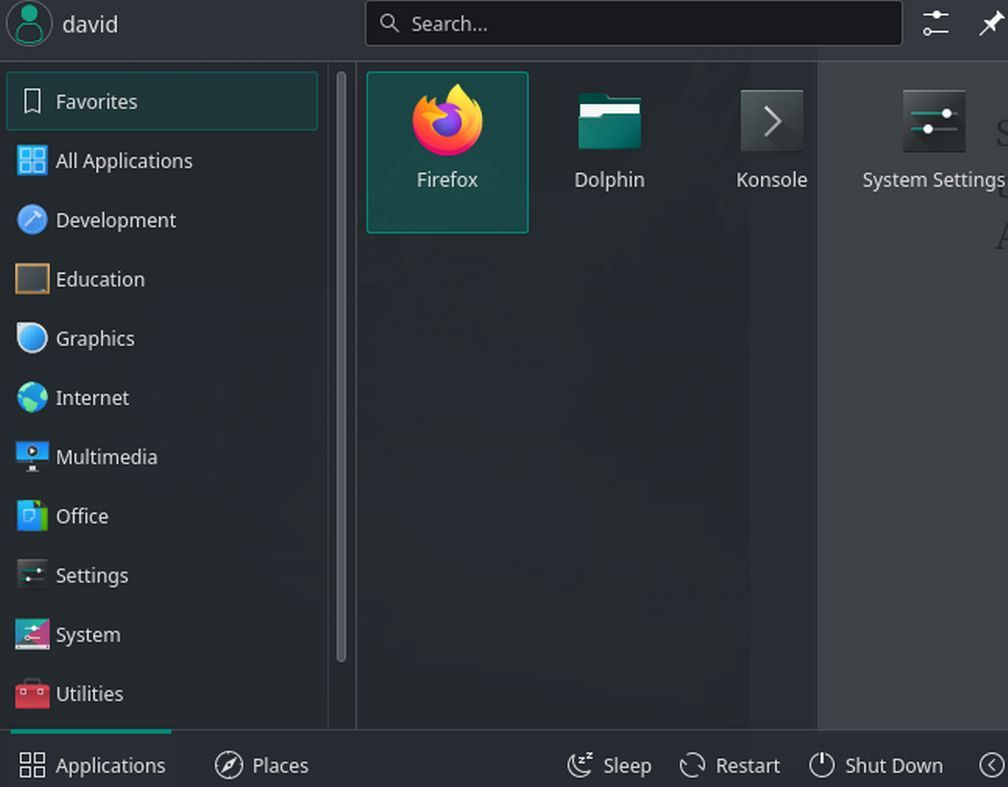Open the Utilities category
Screen dimensions: 1008x787
pos(162,694)
